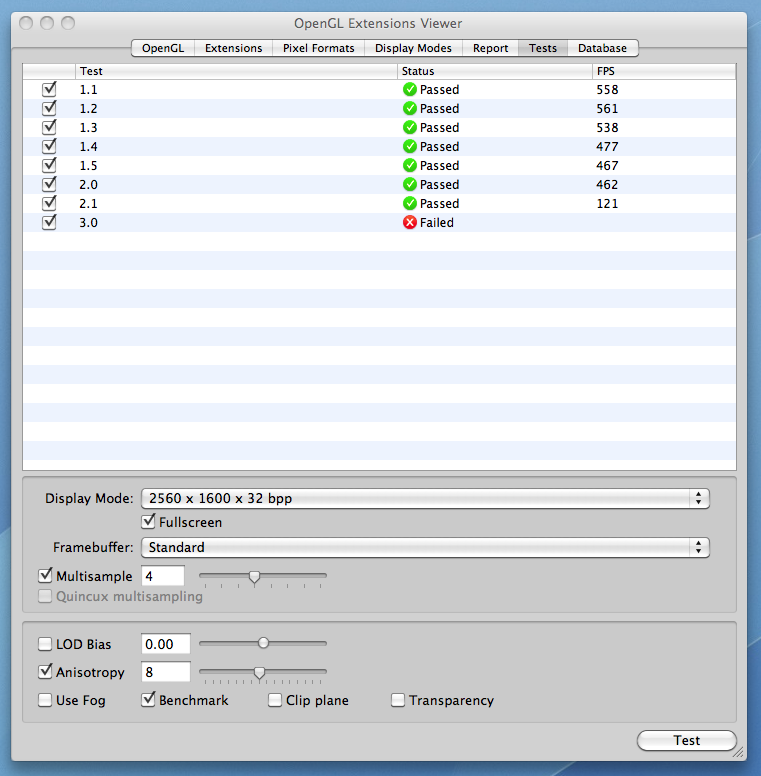Enable the LOD Bias checkbox
The image size is (761, 776).
click(x=45, y=644)
